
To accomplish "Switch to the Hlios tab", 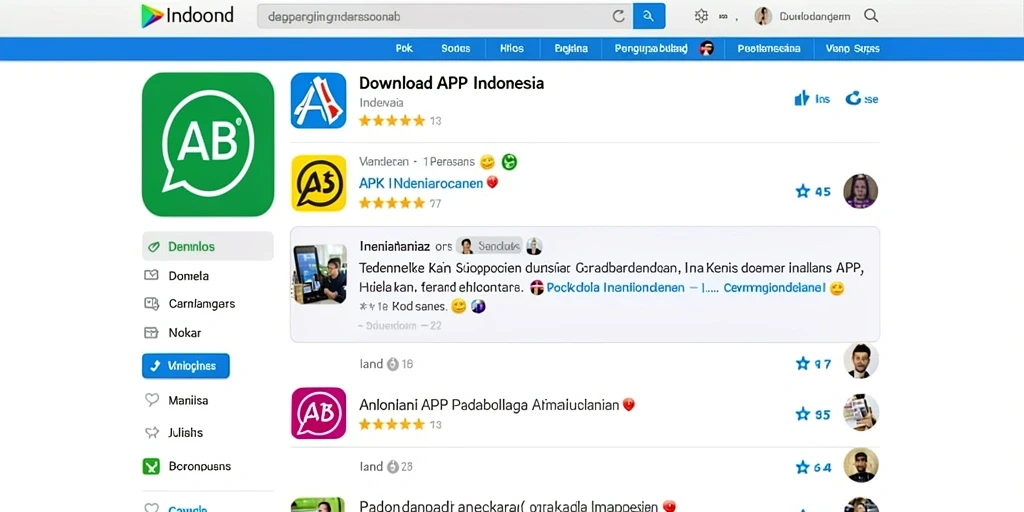I will (x=512, y=48).
